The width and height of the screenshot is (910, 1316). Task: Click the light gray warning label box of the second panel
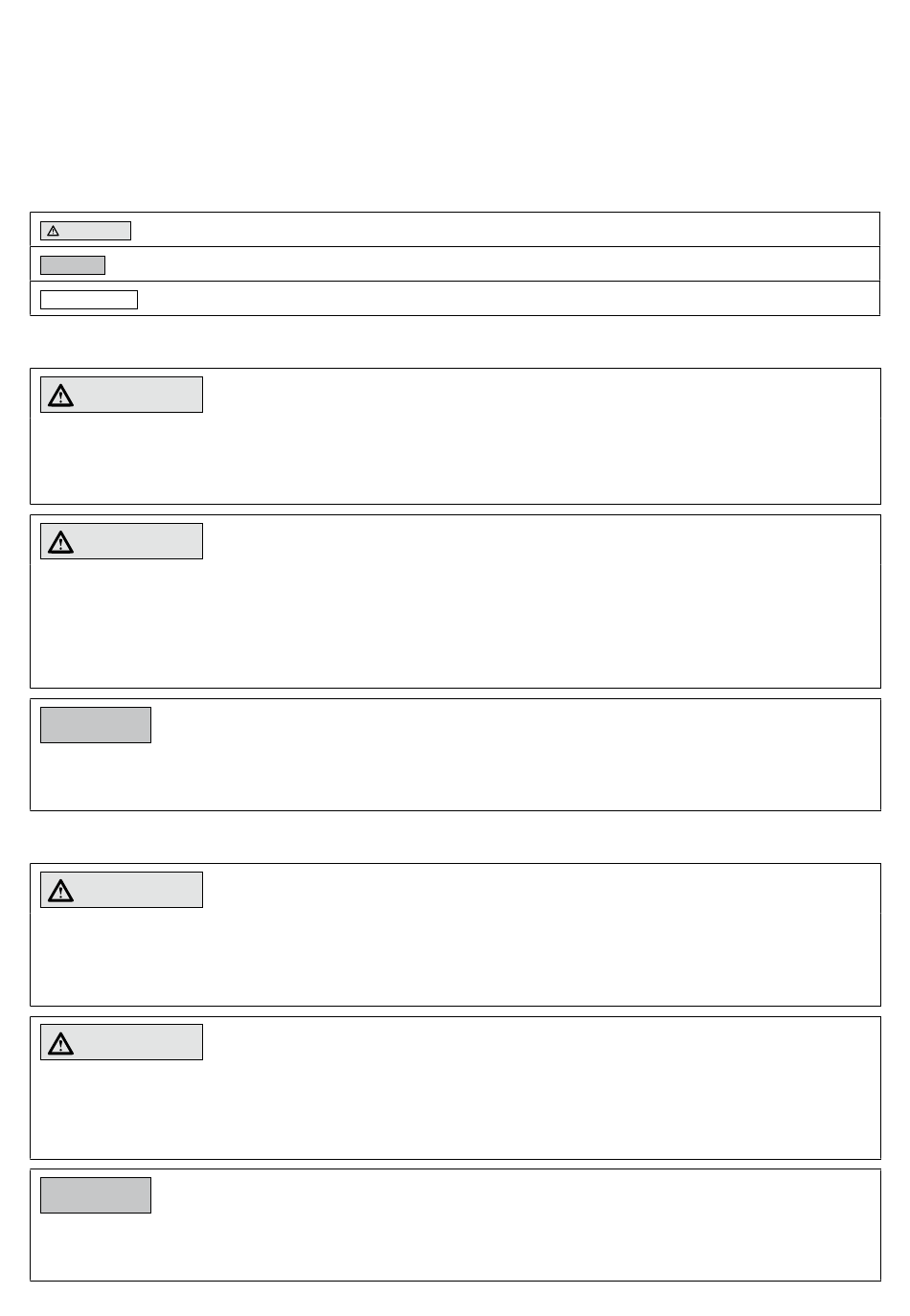click(122, 541)
